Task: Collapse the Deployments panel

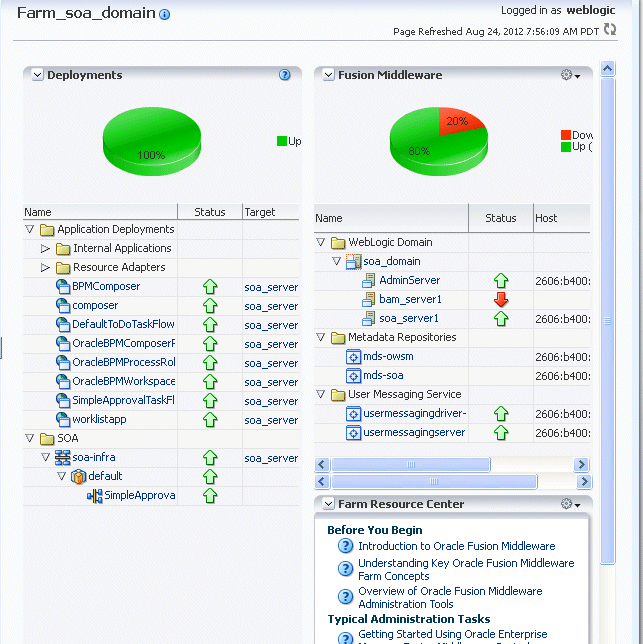Action: coord(38,75)
